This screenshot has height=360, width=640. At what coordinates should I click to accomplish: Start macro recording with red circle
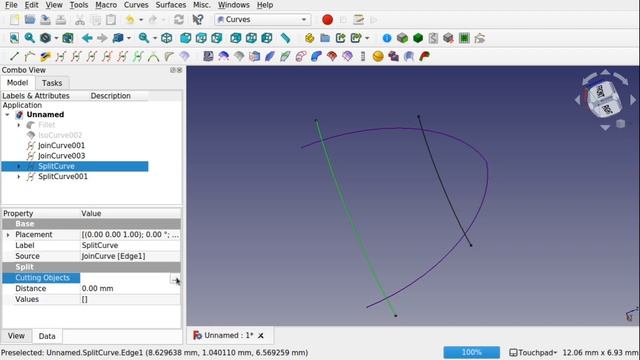click(327, 20)
